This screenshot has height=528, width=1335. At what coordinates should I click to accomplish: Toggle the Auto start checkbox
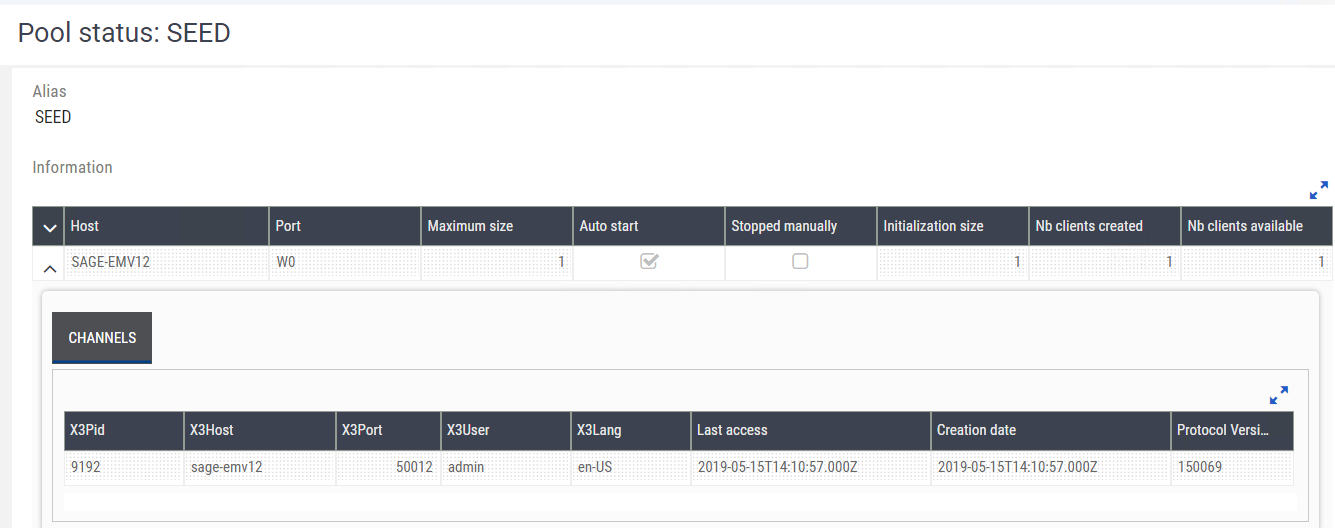[x=649, y=262]
